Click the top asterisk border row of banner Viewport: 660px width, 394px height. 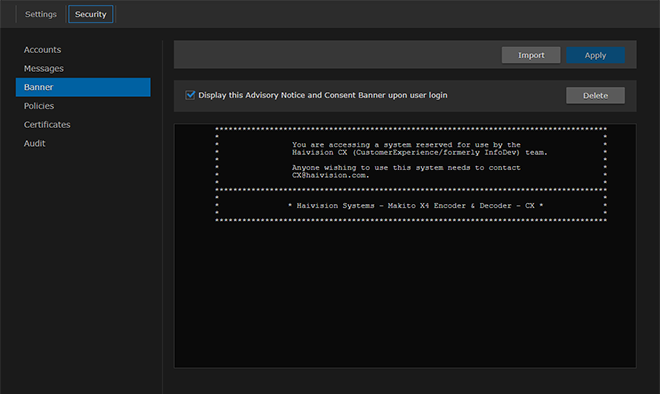click(411, 129)
